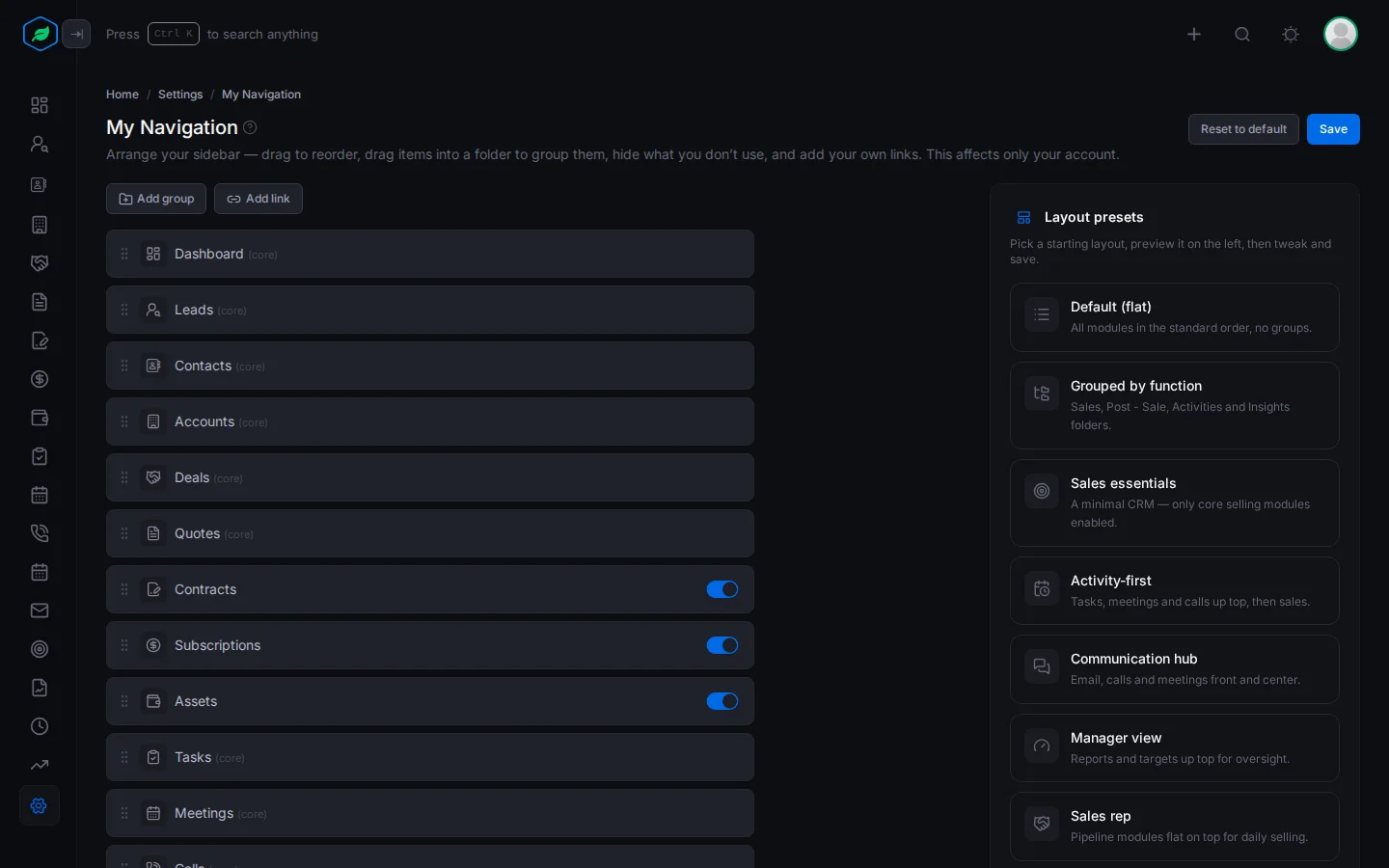Select the Sales essentials preset
The height and width of the screenshot is (868, 1389).
[1175, 502]
